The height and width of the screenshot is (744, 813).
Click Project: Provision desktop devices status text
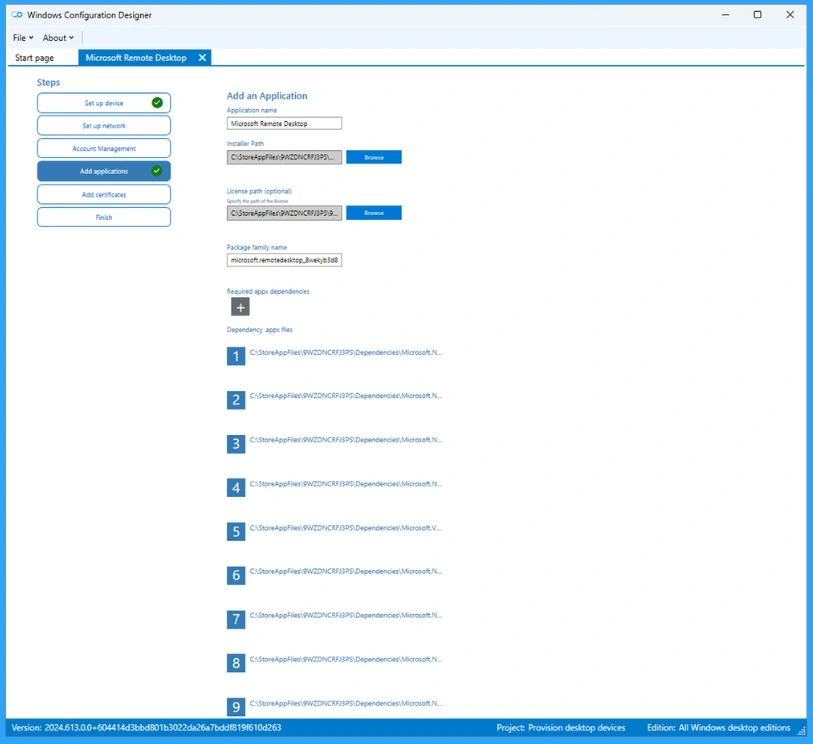(560, 727)
